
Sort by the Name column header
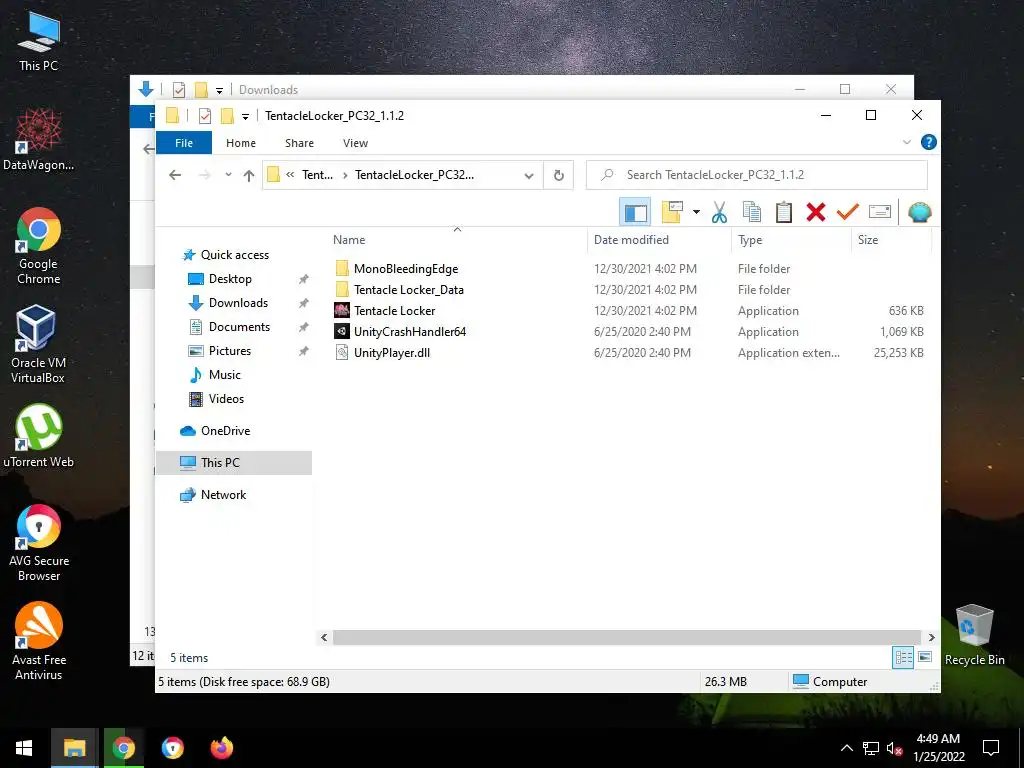tap(349, 240)
